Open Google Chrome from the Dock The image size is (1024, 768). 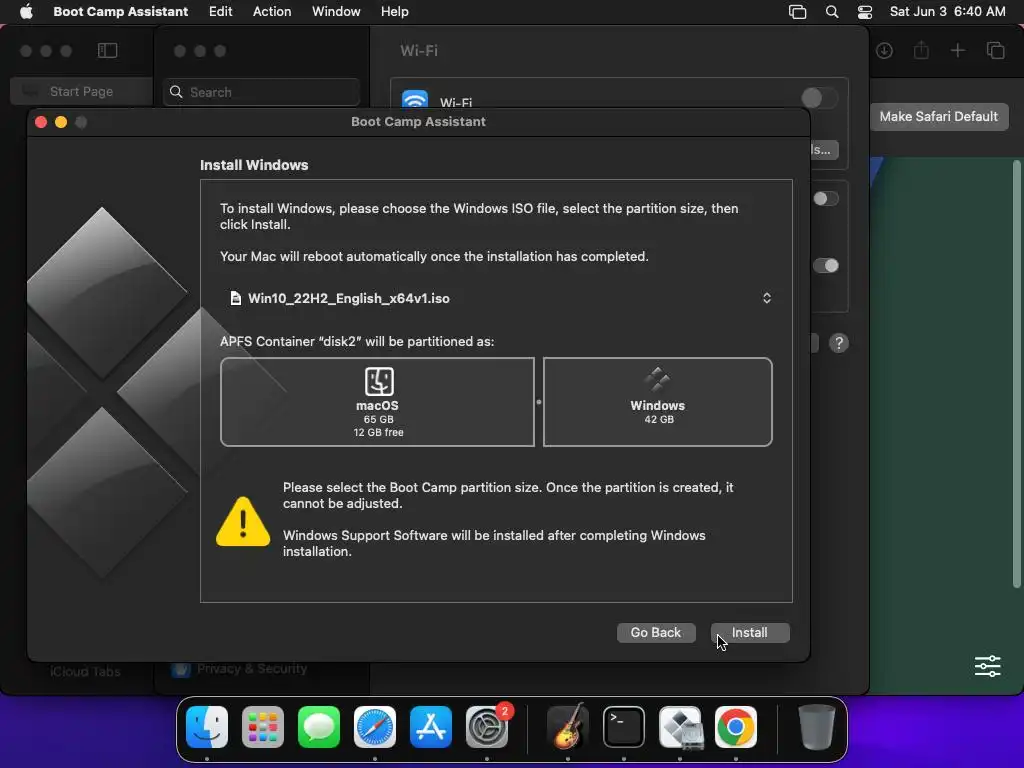tap(736, 727)
